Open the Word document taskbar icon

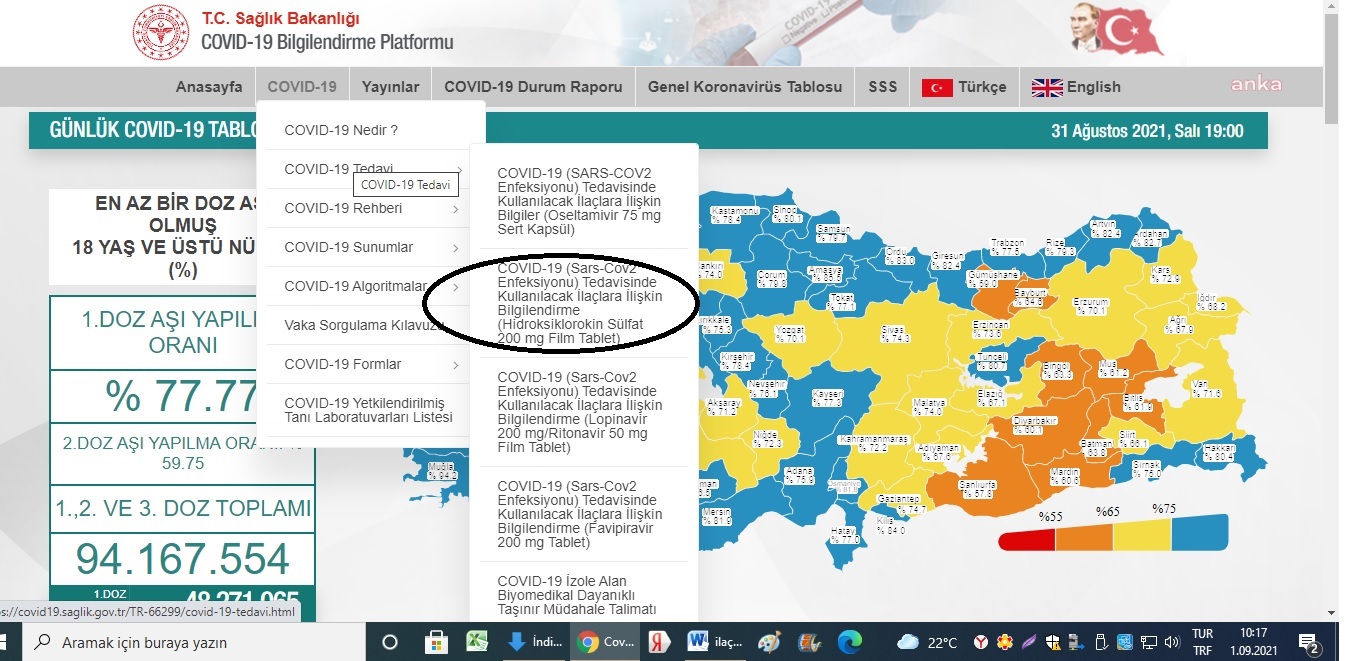(x=714, y=642)
